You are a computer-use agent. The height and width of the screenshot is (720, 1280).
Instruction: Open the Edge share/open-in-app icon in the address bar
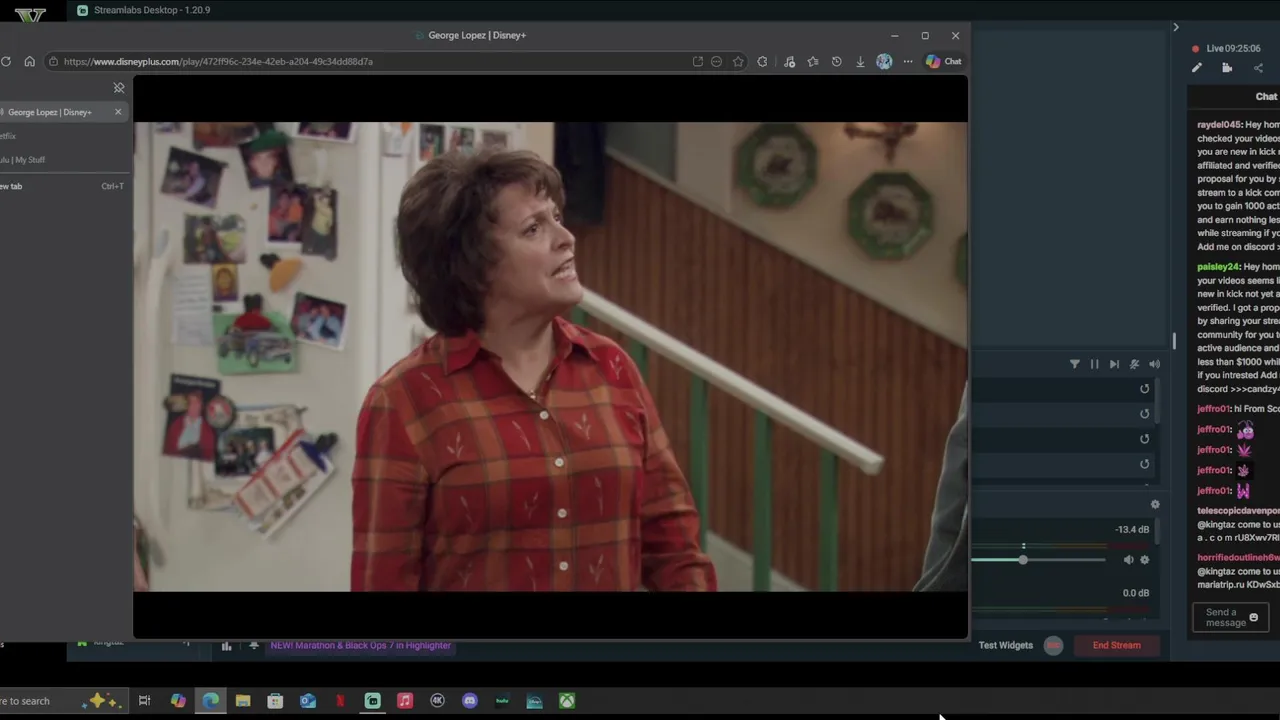[x=697, y=61]
